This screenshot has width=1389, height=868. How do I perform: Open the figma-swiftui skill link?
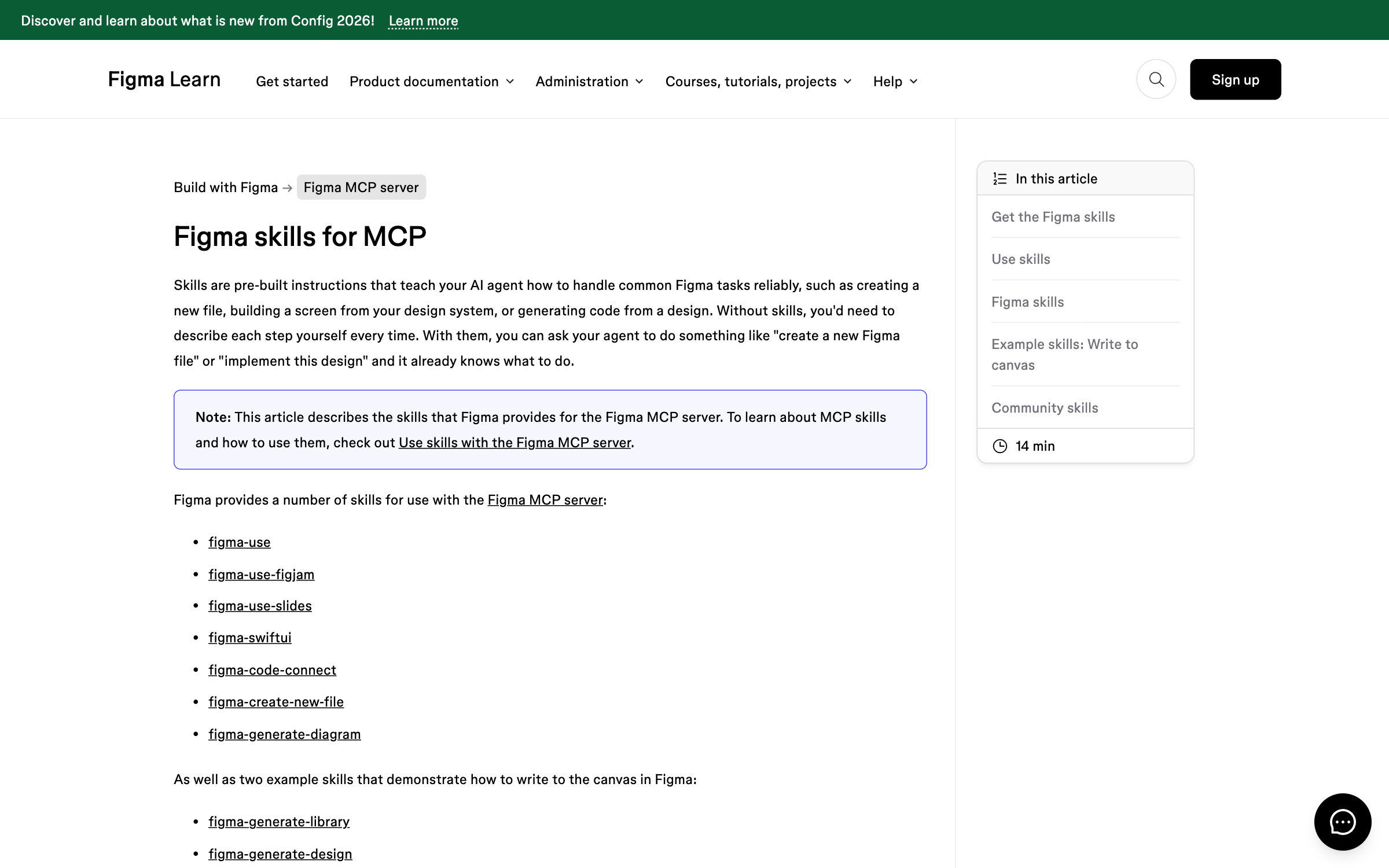250,638
